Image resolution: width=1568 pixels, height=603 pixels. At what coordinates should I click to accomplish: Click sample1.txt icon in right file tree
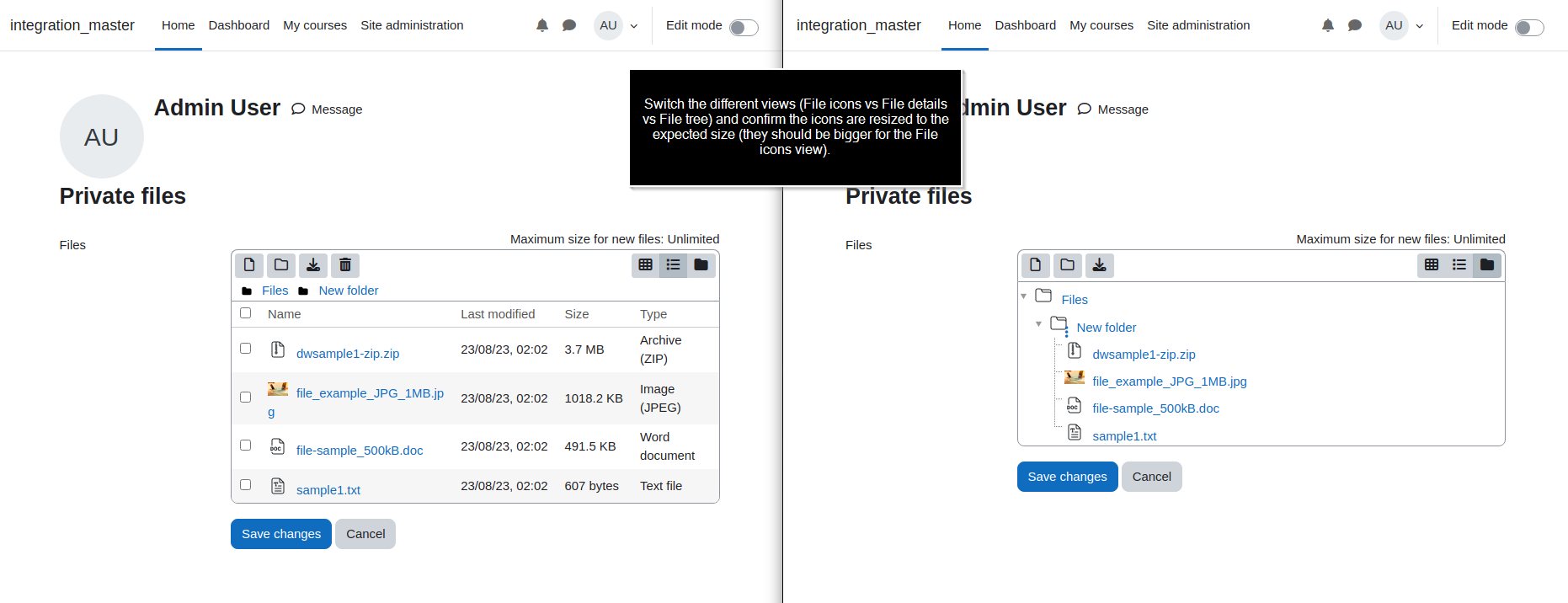coord(1075,432)
